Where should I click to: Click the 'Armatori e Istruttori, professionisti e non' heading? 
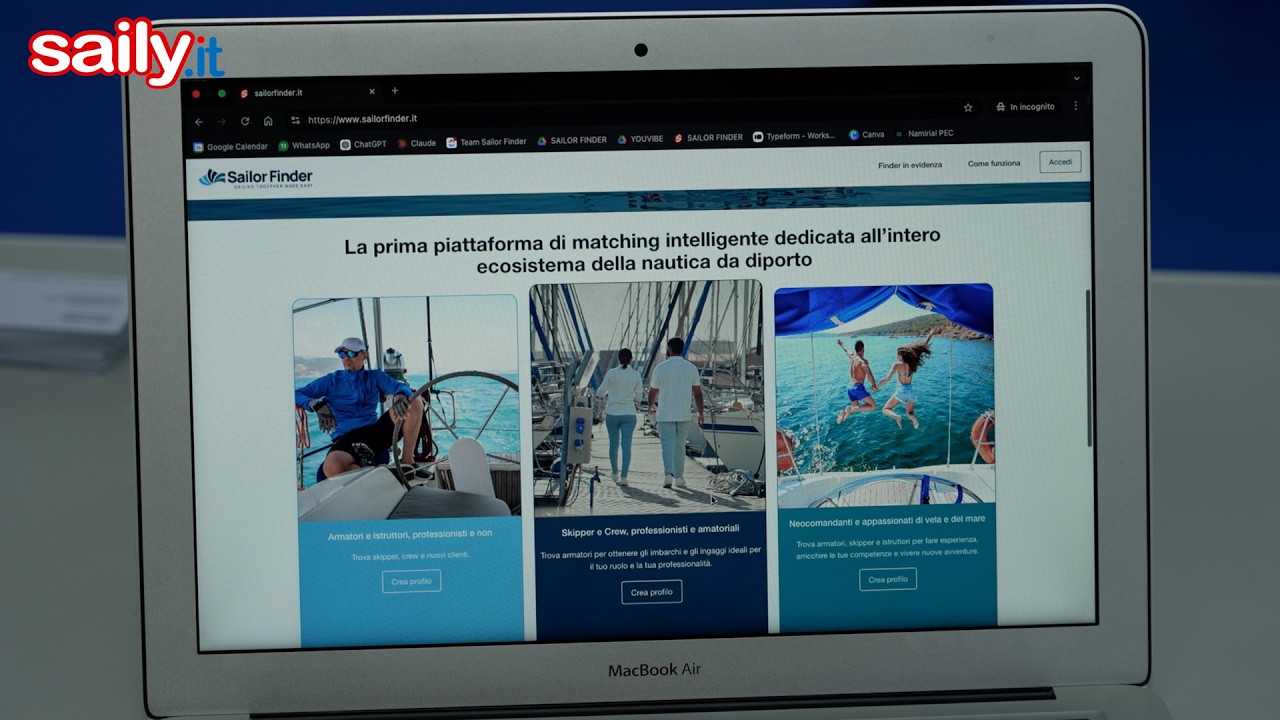pyautogui.click(x=410, y=535)
